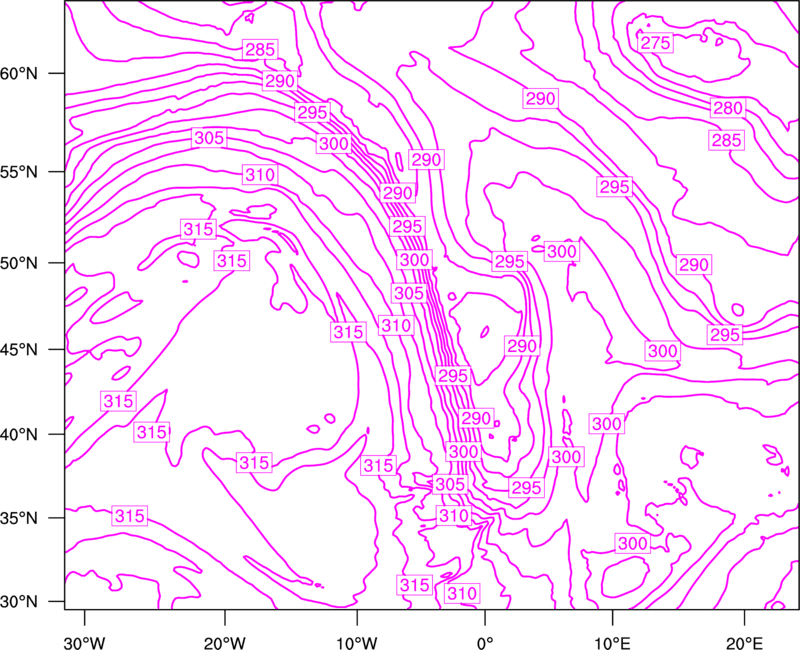This screenshot has height=650, width=800.
Task: Click the 275 contour label
Action: pos(655,43)
